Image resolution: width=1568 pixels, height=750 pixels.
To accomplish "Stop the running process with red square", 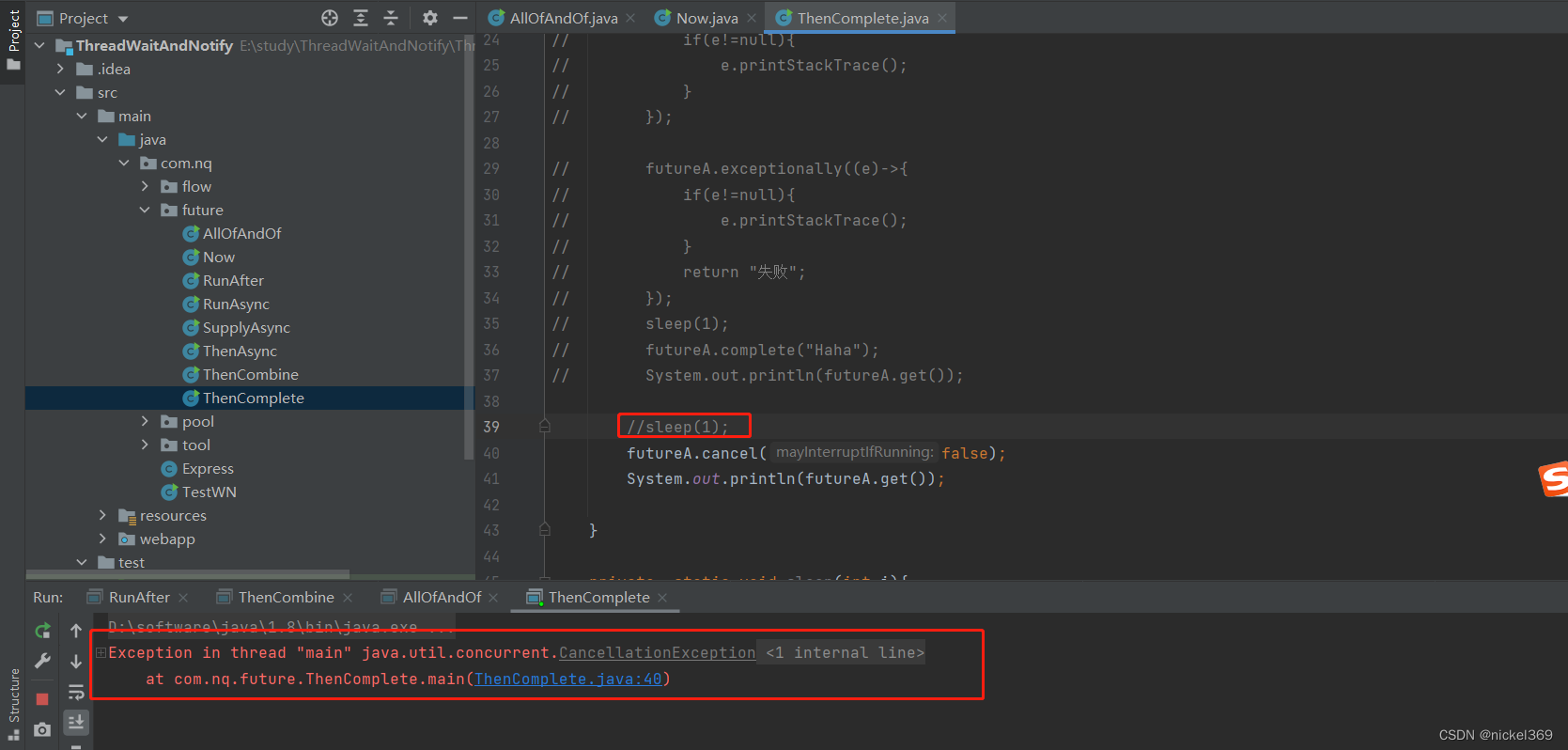I will (42, 698).
